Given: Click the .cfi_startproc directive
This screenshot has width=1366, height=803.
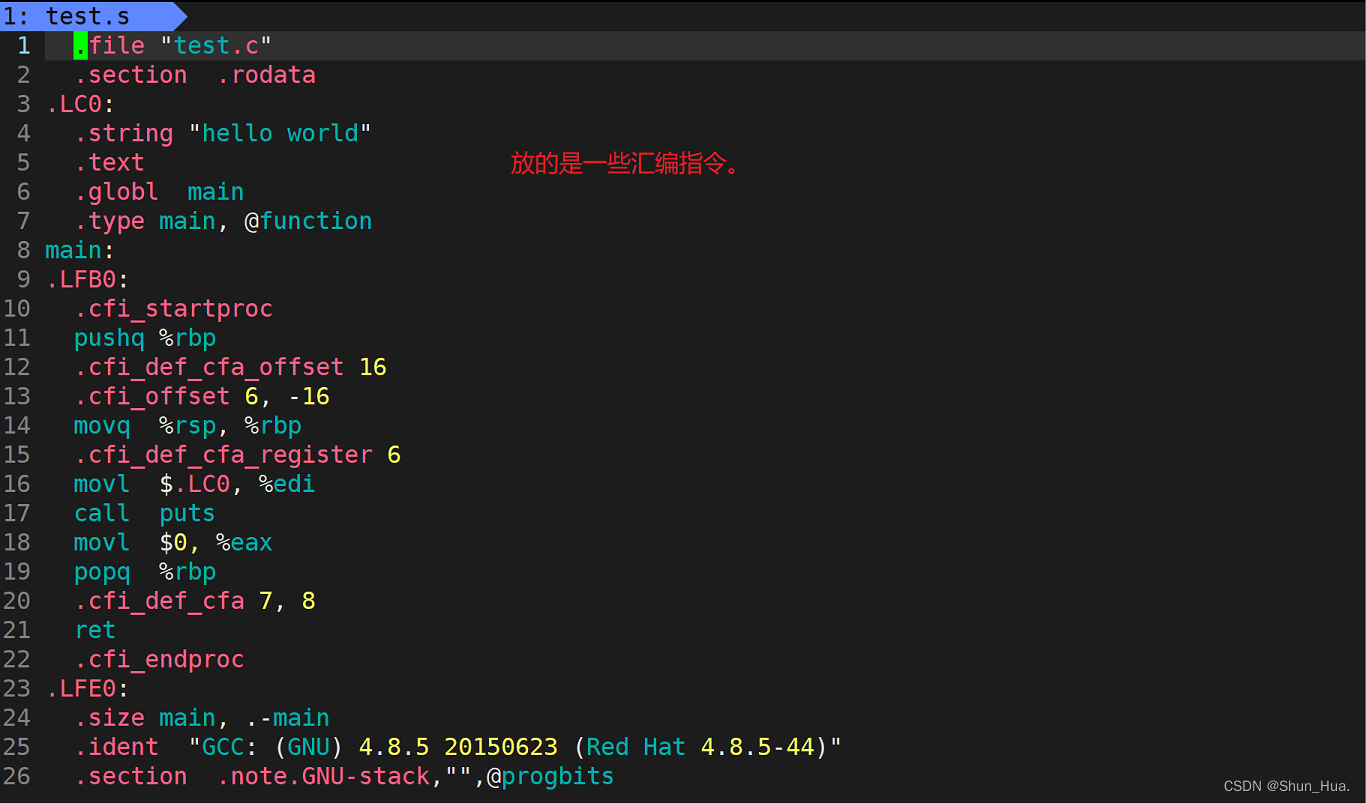Looking at the screenshot, I should (173, 308).
